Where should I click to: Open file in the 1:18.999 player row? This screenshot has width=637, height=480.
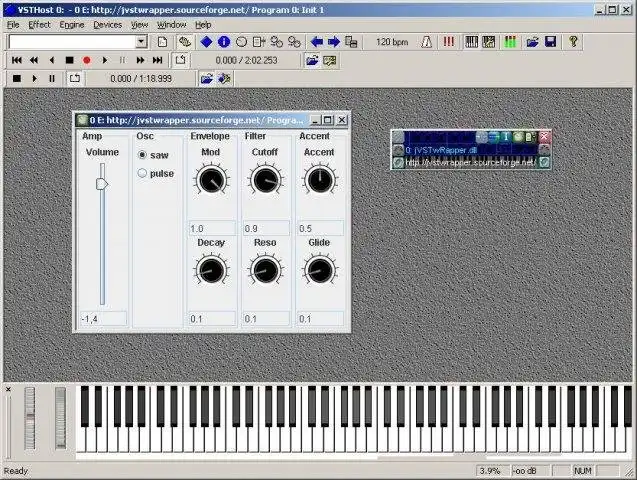[x=206, y=78]
